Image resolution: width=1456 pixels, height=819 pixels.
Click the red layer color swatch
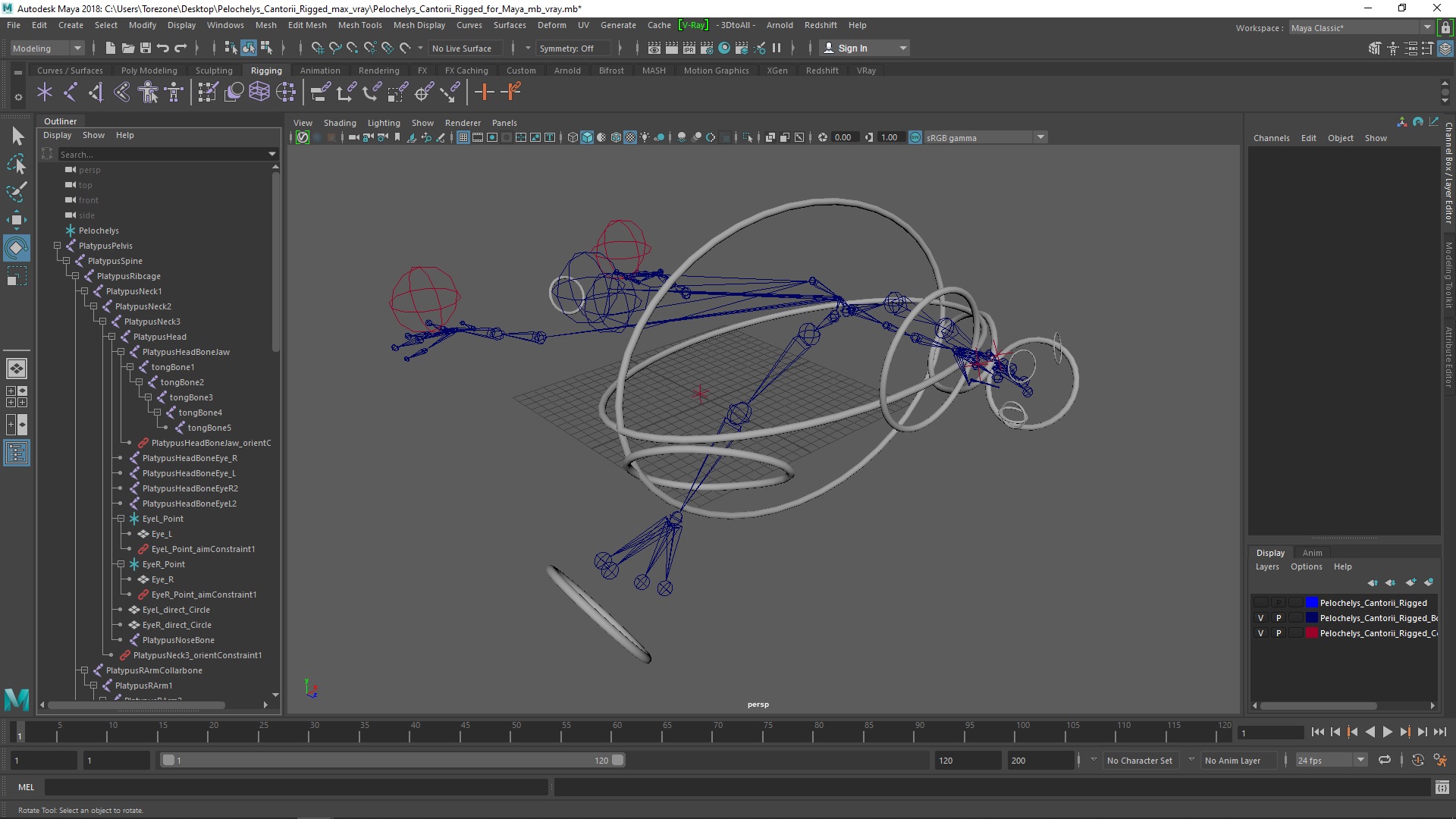[1311, 633]
